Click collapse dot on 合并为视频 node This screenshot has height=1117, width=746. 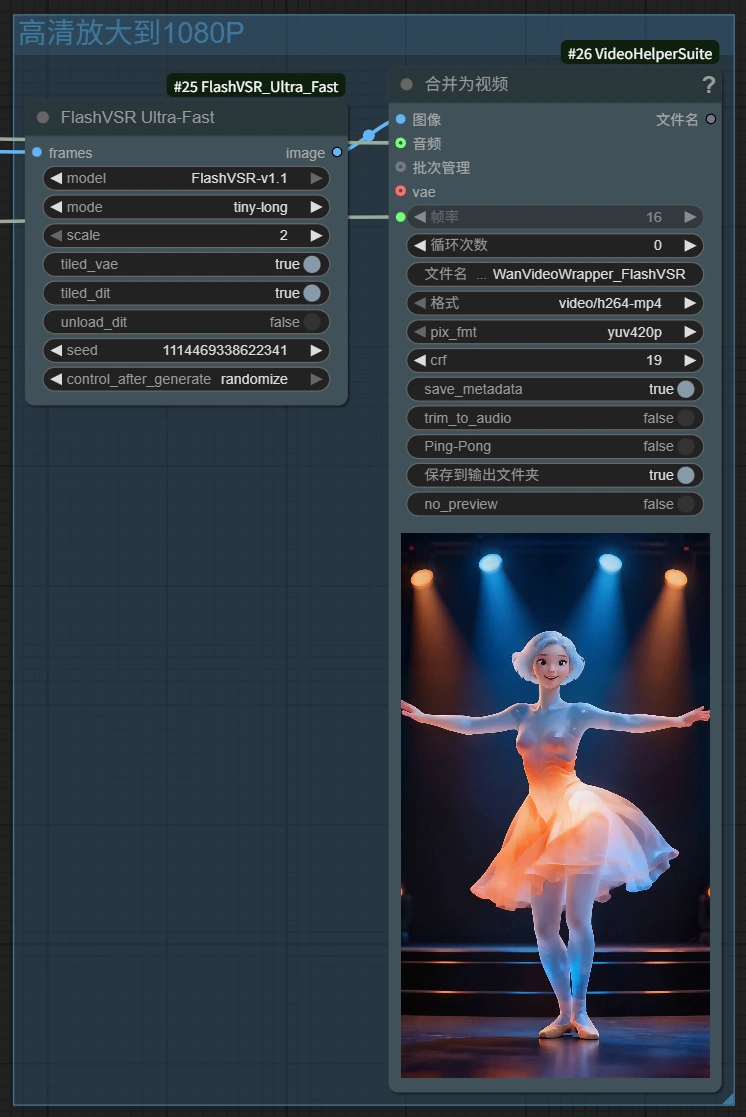pos(406,85)
